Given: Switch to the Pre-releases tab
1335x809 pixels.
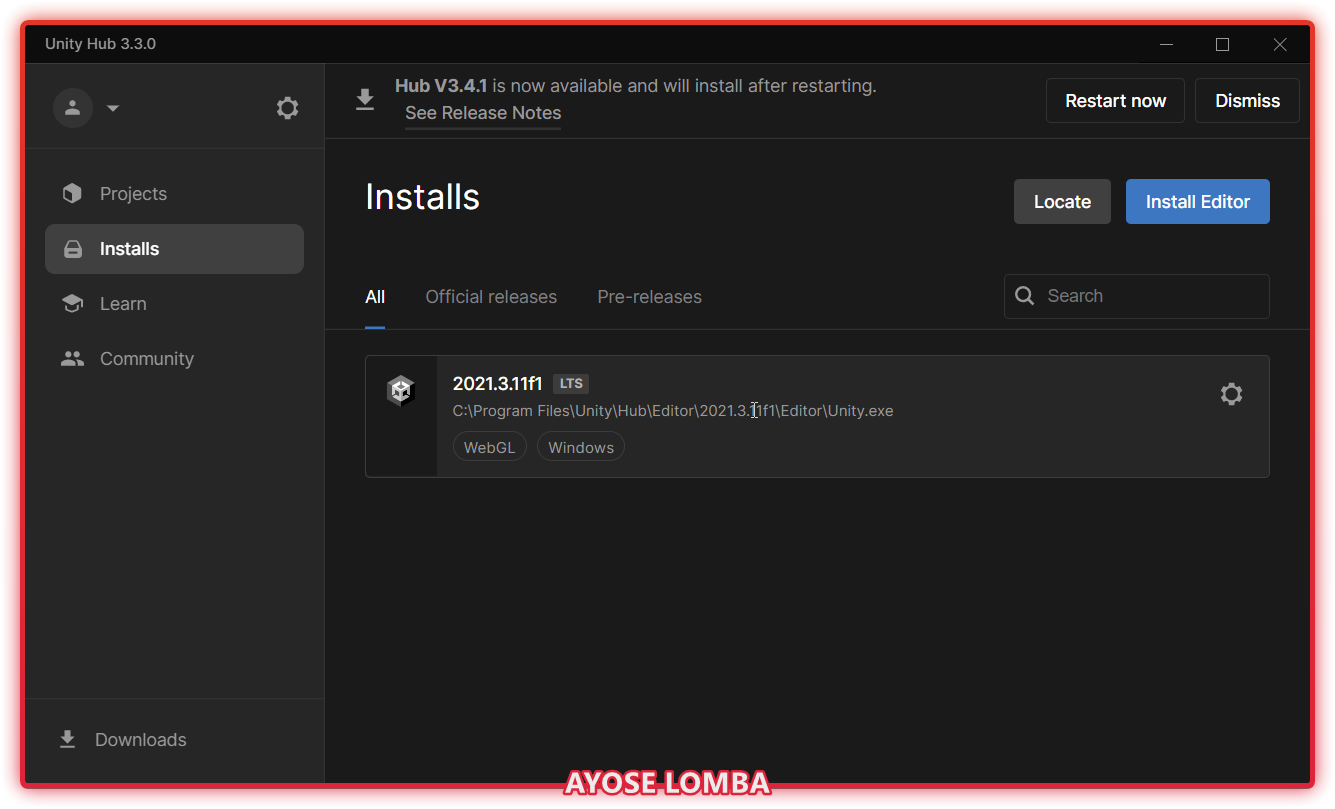Looking at the screenshot, I should pos(649,297).
